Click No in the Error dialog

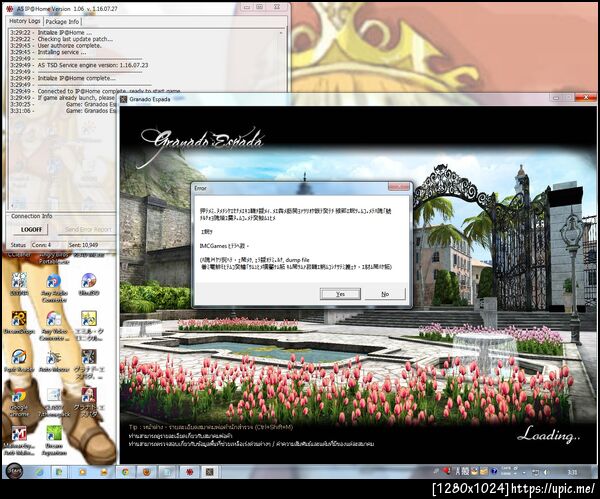coord(385,294)
